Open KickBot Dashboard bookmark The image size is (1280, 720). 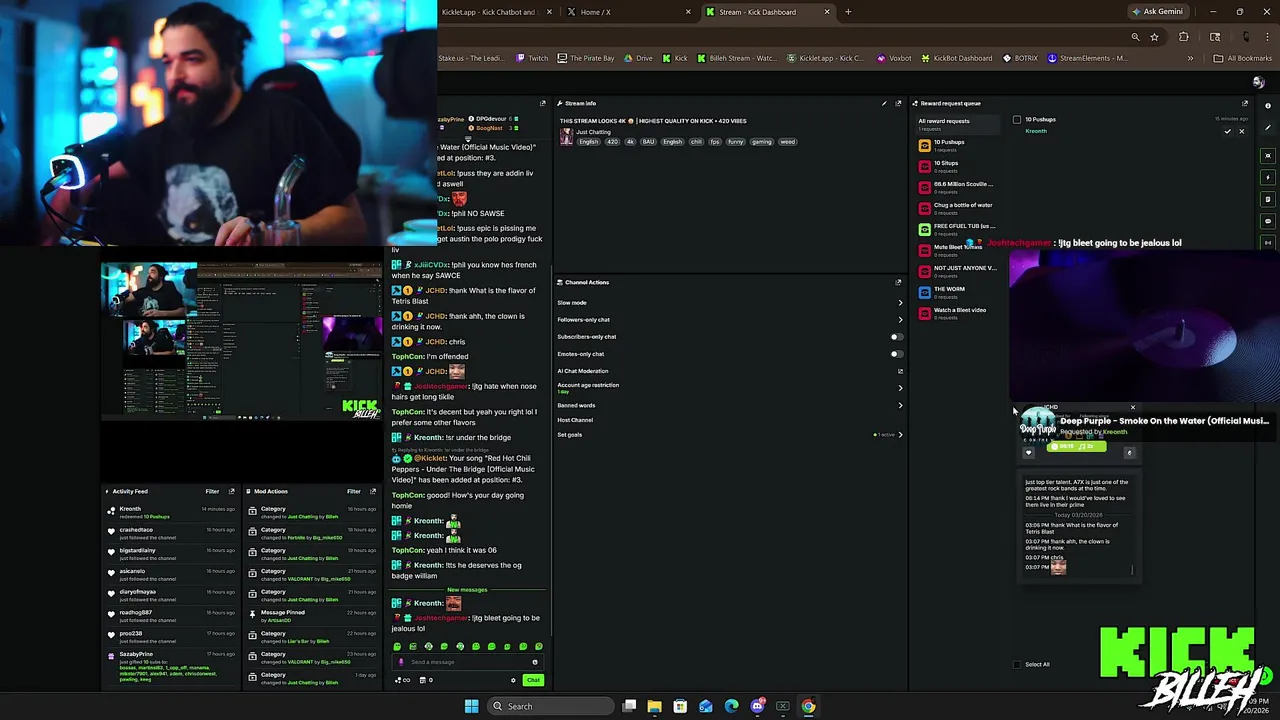point(957,58)
